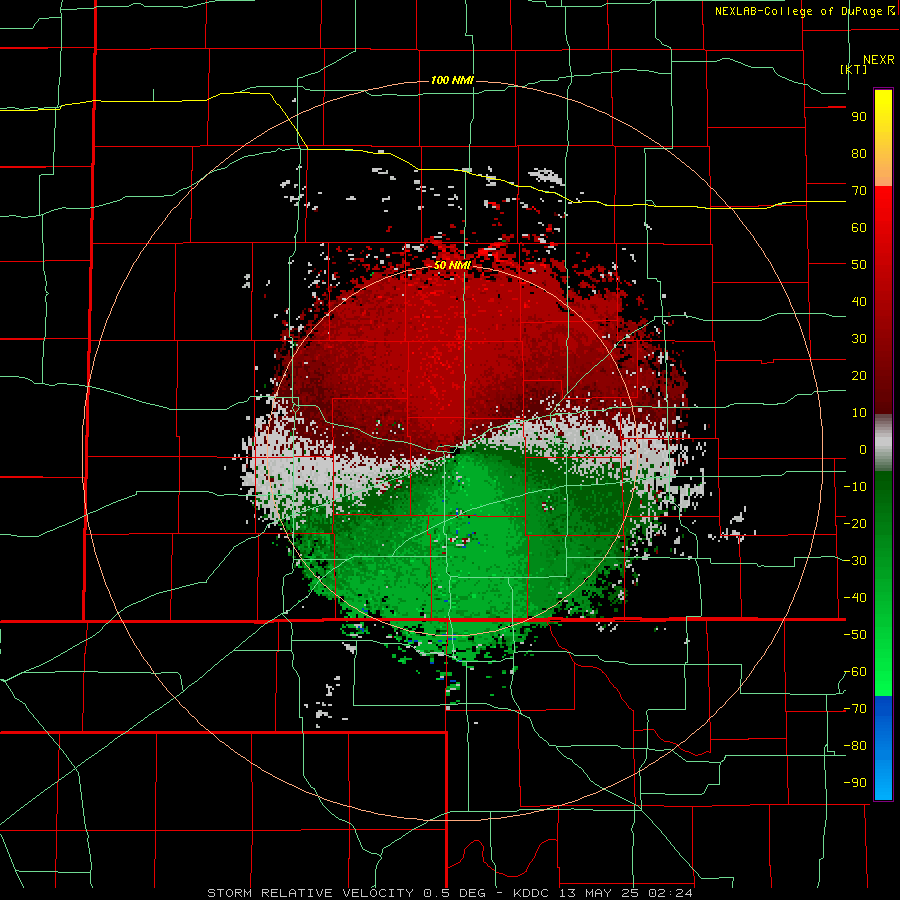Click the NEXR label above the scale
Viewport: 900px width, 900px height.
click(878, 60)
